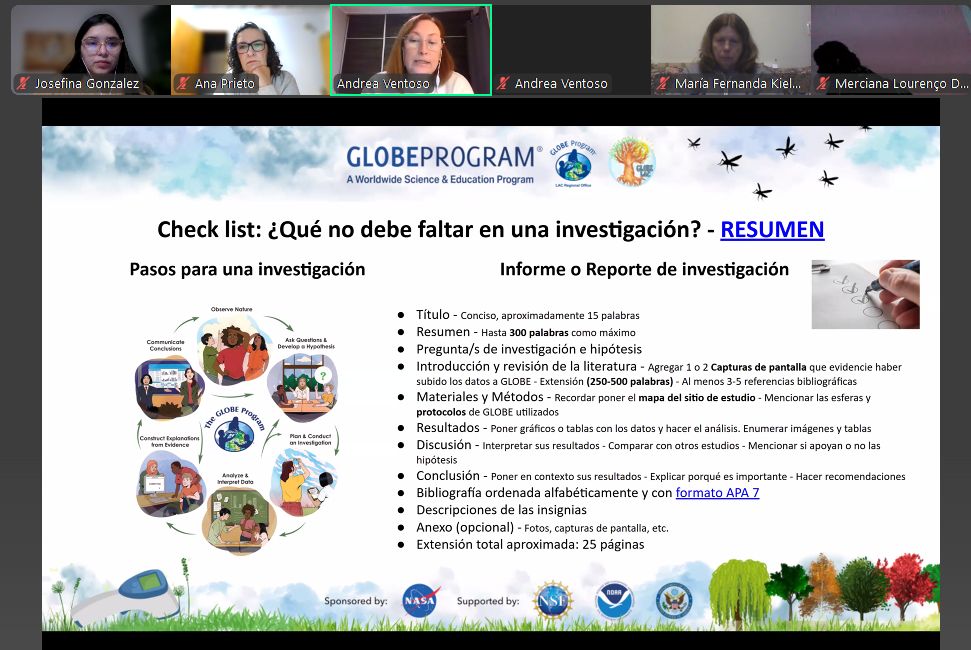Viewport: 971px width, 650px height.
Task: Click the Communicate Conclusions illustration
Action: click(170, 388)
